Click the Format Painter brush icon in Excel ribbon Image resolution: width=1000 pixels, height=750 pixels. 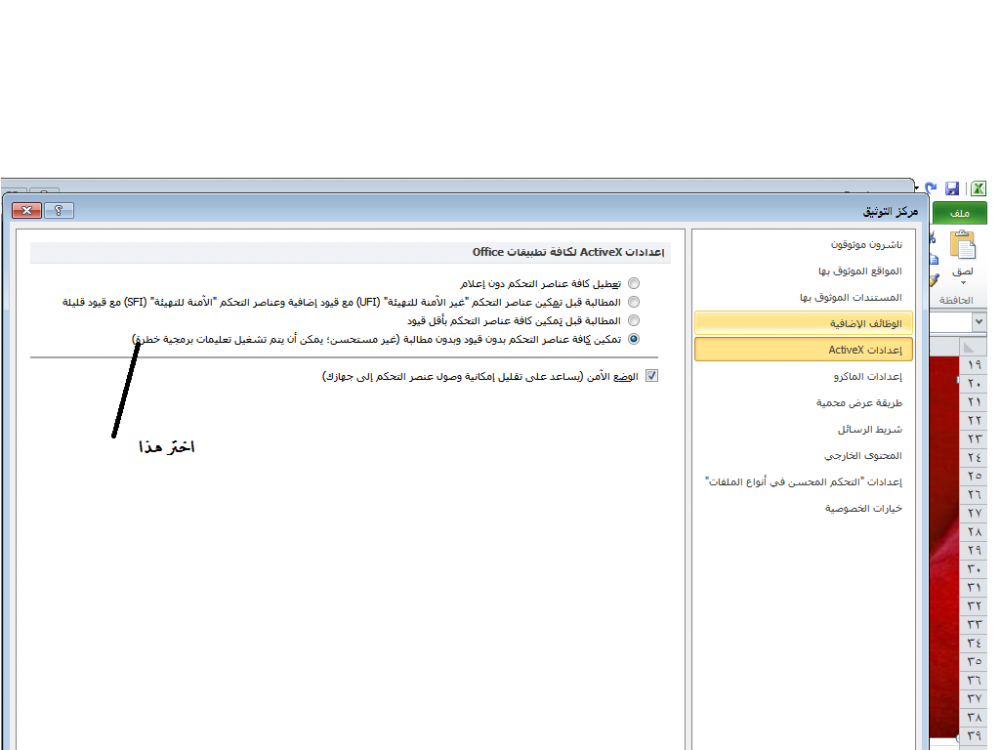click(933, 280)
